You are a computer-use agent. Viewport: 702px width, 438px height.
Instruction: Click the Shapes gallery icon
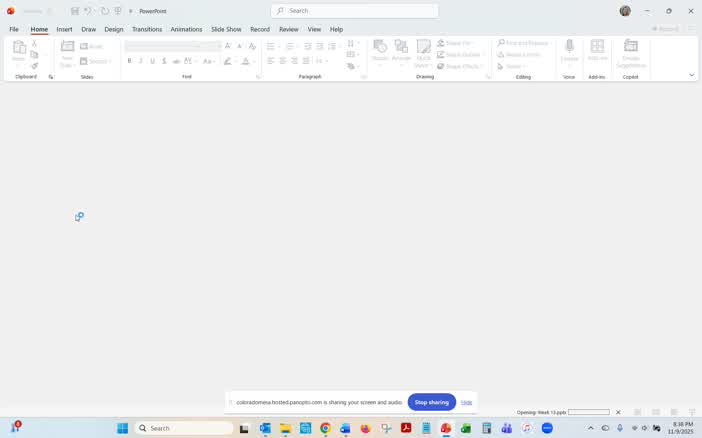point(380,47)
